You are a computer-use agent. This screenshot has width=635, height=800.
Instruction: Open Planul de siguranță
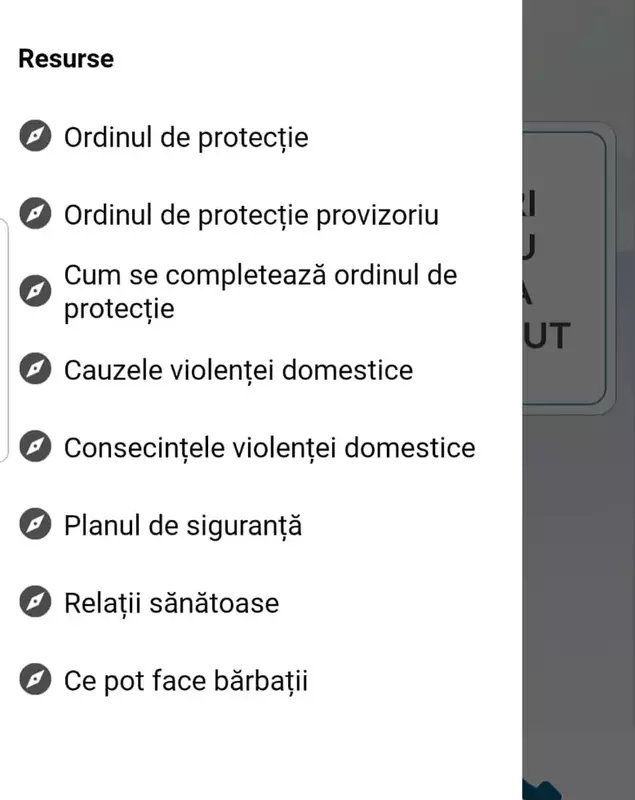(183, 525)
